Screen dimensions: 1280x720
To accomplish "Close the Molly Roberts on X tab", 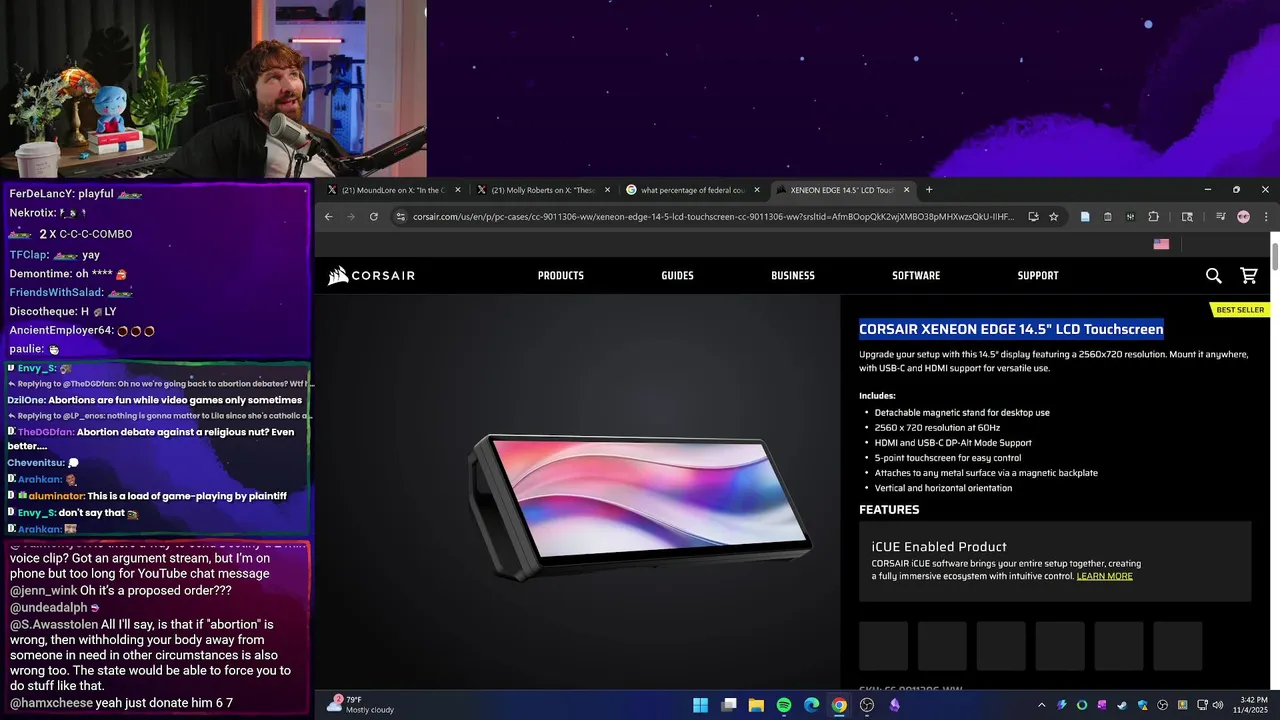I will click(607, 189).
